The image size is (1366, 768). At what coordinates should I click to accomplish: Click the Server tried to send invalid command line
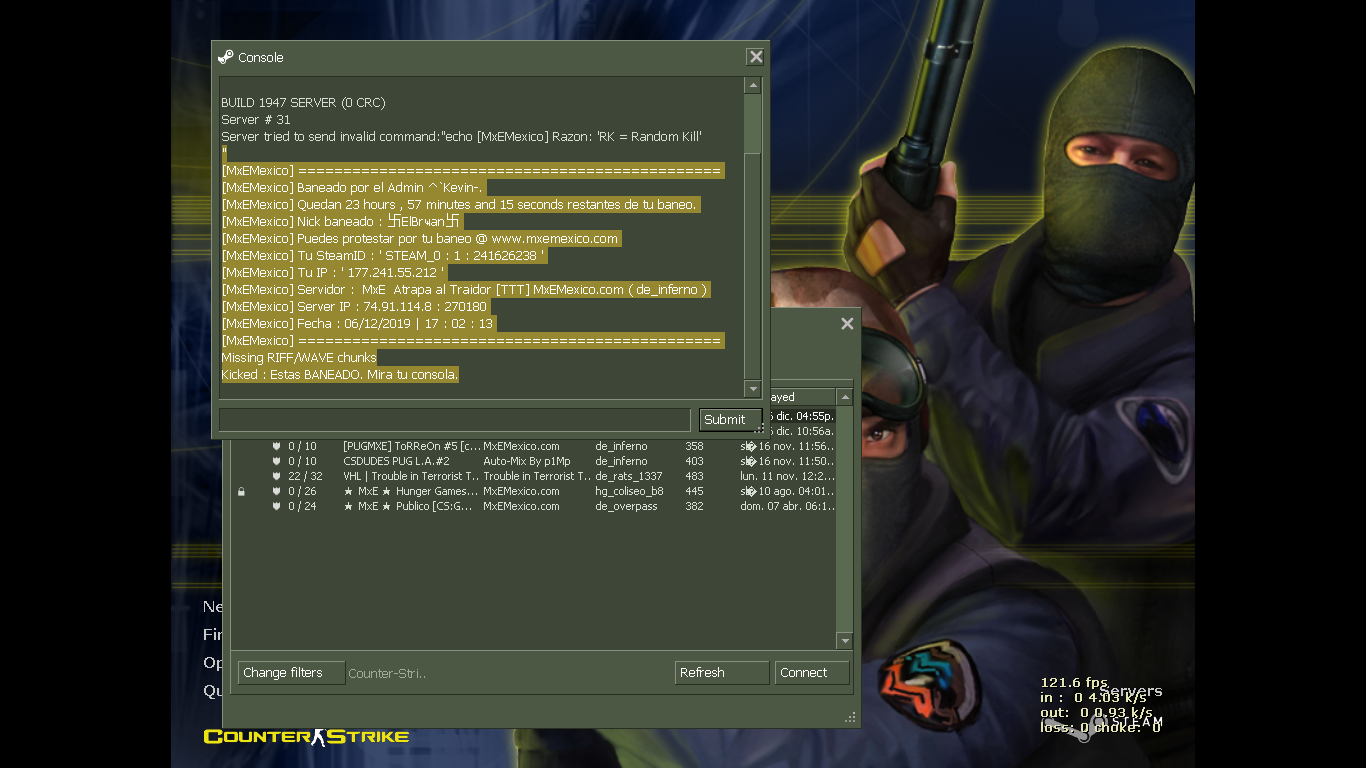[461, 136]
